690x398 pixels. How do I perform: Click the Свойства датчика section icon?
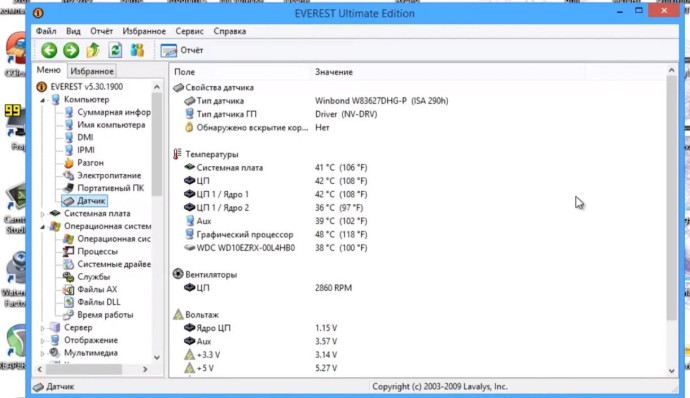(x=178, y=88)
